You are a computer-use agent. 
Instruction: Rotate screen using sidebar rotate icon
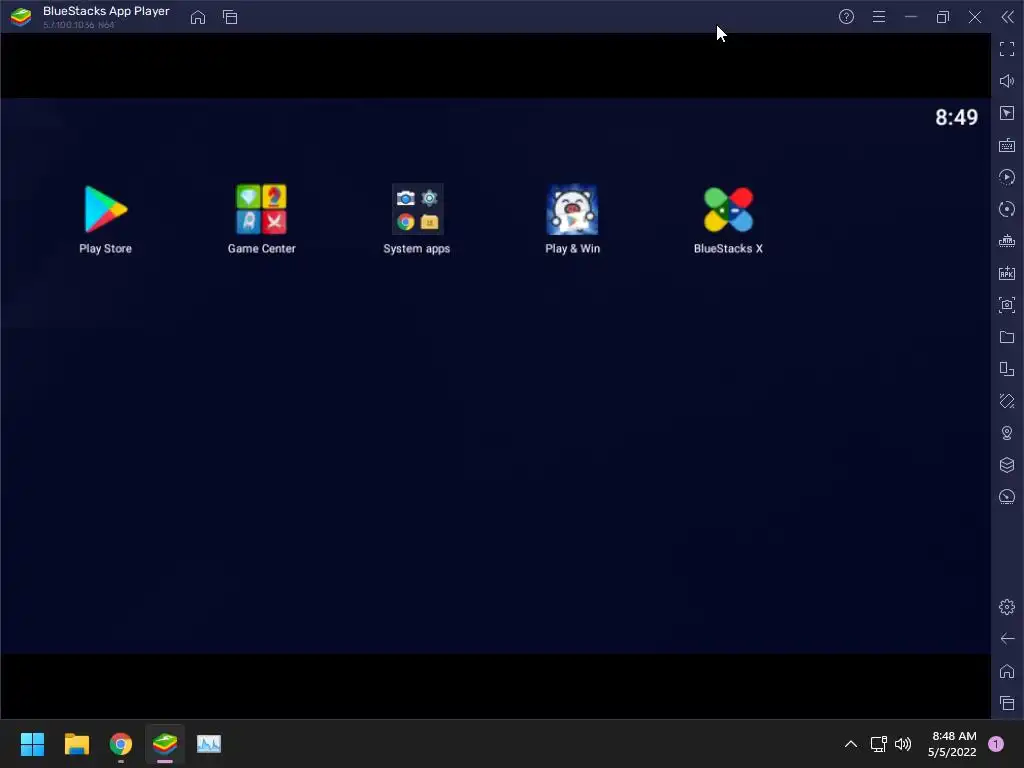pos(1007,369)
